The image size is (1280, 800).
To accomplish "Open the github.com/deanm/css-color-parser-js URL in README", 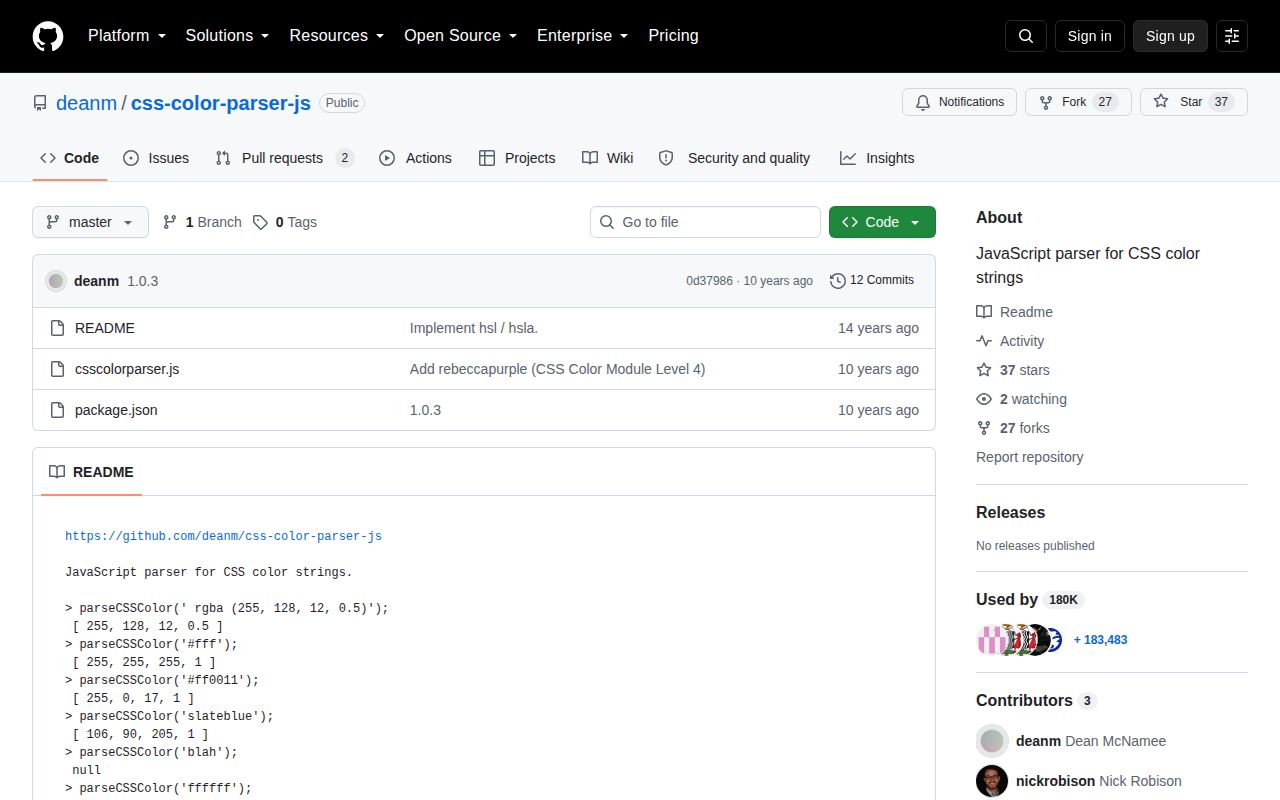I will pos(223,536).
